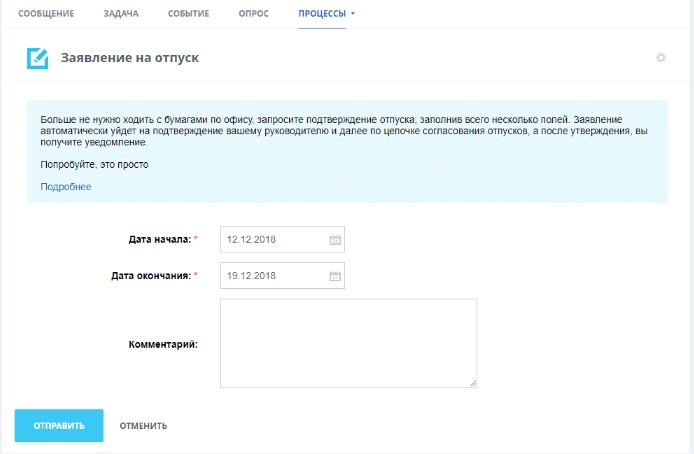The height and width of the screenshot is (454, 694).
Task: Open calendar picker for Дата окончания
Action: [335, 276]
